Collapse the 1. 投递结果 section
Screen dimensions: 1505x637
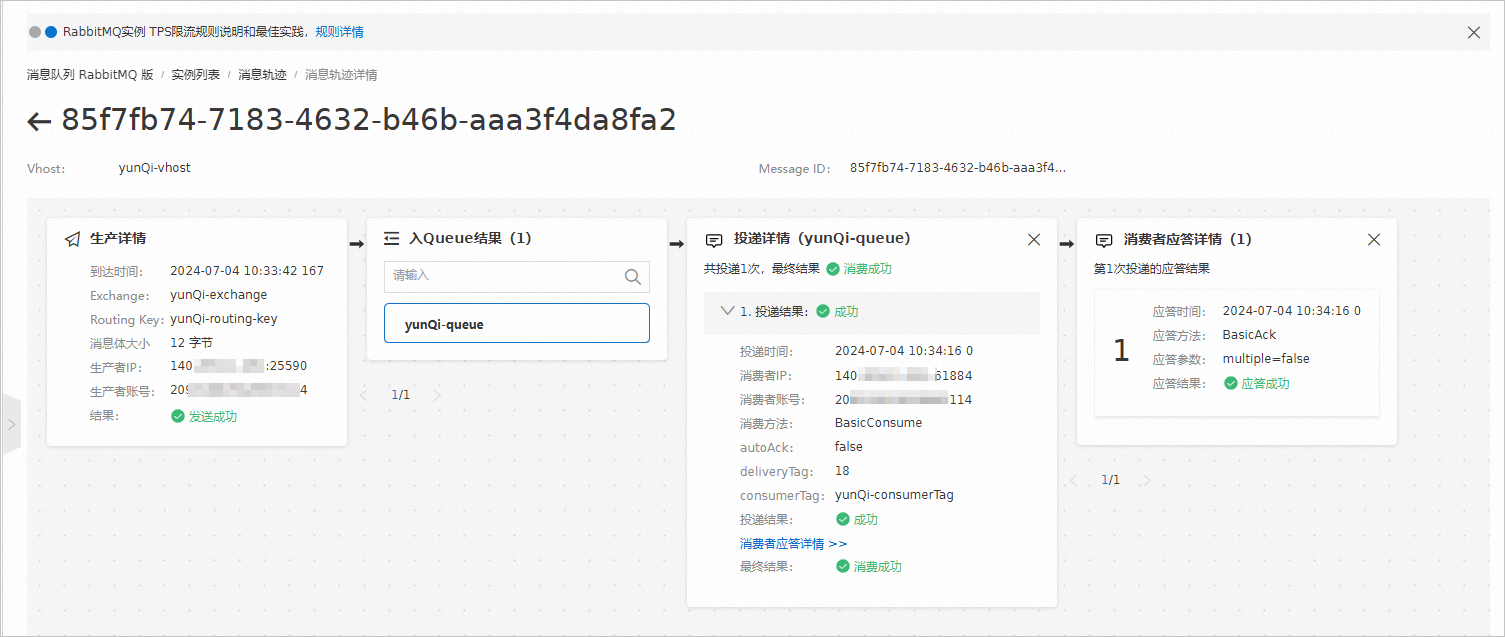(x=727, y=311)
